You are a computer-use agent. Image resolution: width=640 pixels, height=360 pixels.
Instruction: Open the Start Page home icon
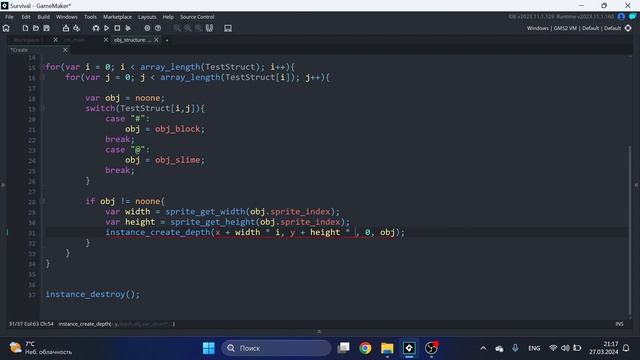pos(6,28)
